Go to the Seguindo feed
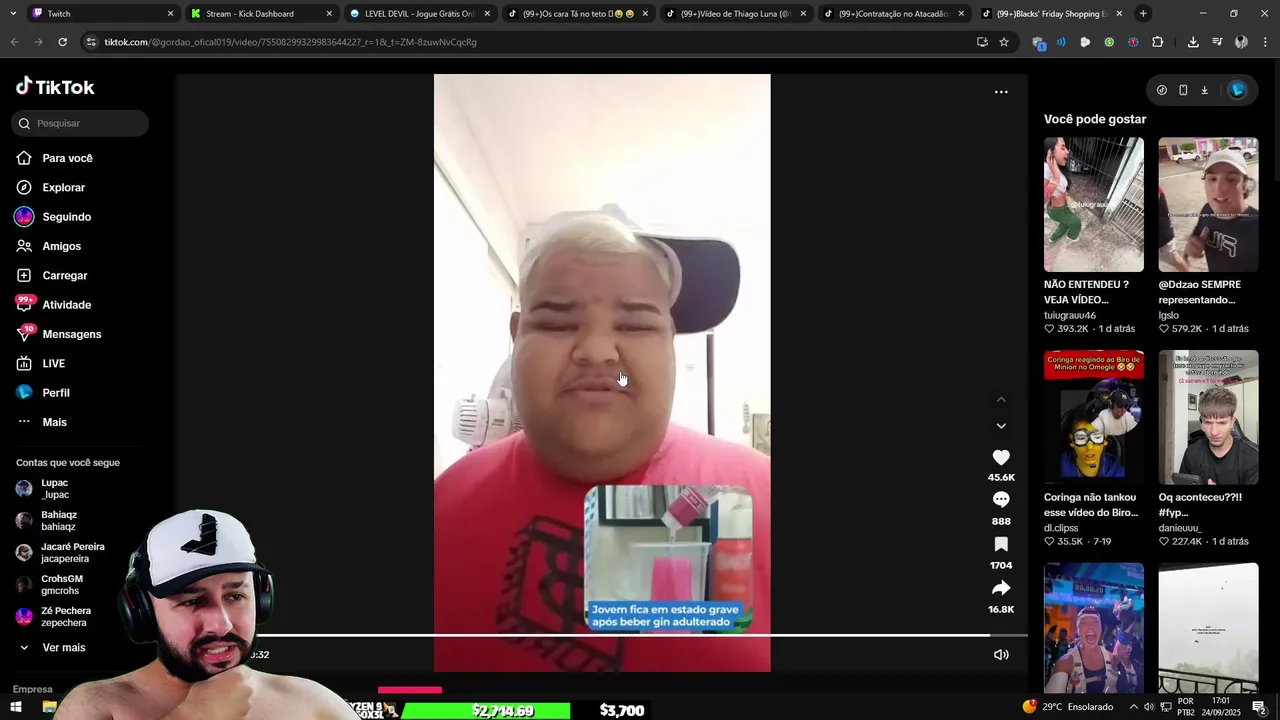The width and height of the screenshot is (1280, 720). click(x=66, y=217)
